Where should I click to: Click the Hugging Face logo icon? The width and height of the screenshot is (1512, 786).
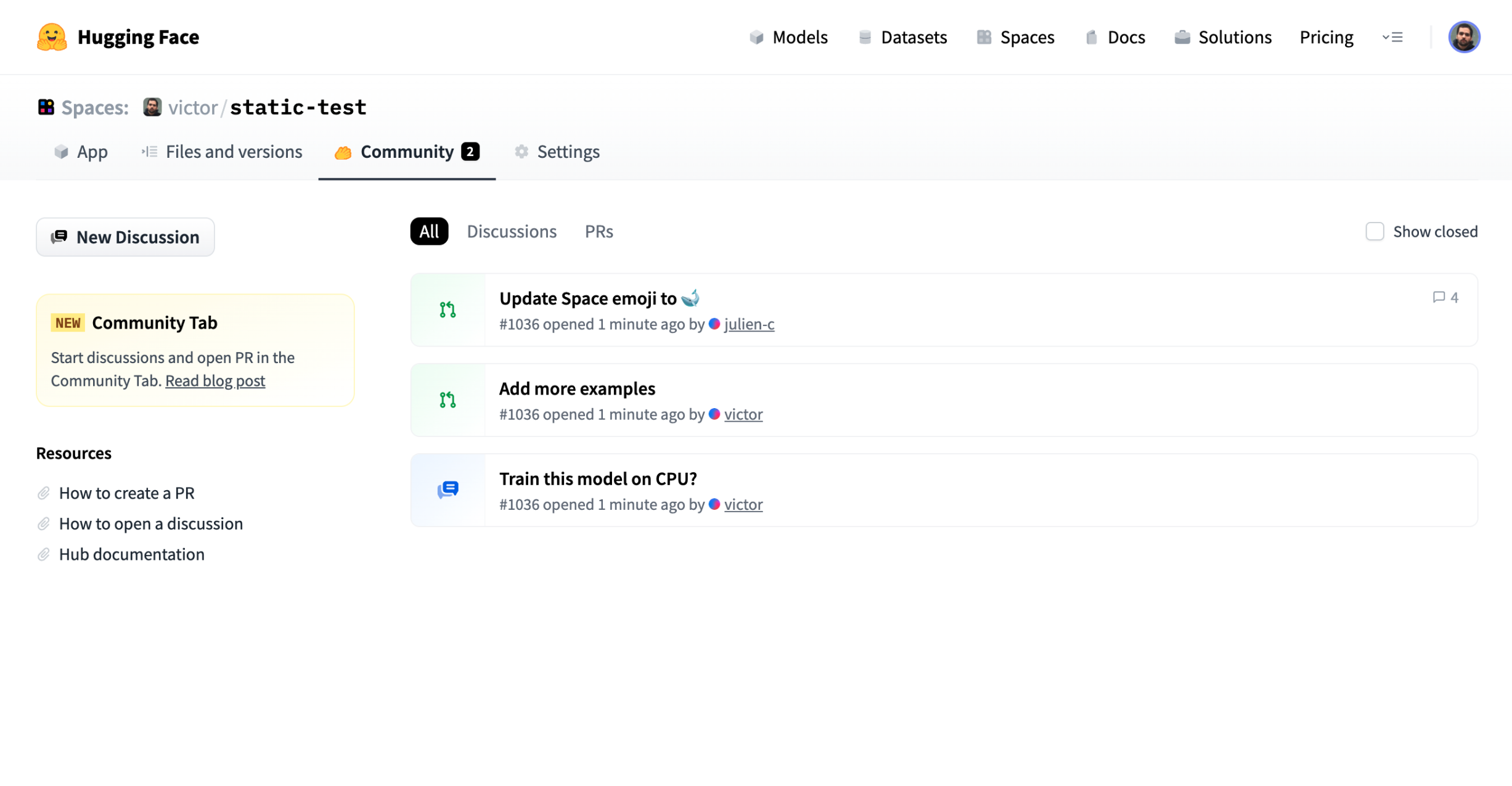click(x=52, y=36)
